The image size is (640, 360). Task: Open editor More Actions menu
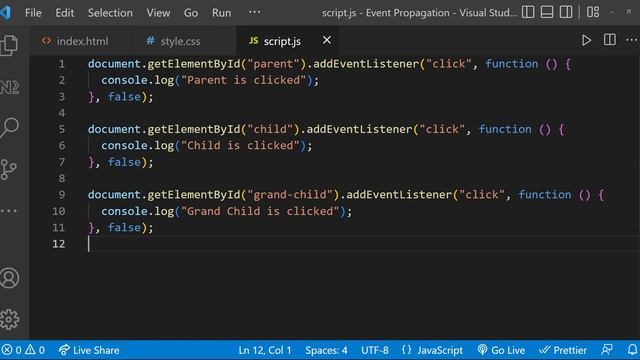pos(631,40)
